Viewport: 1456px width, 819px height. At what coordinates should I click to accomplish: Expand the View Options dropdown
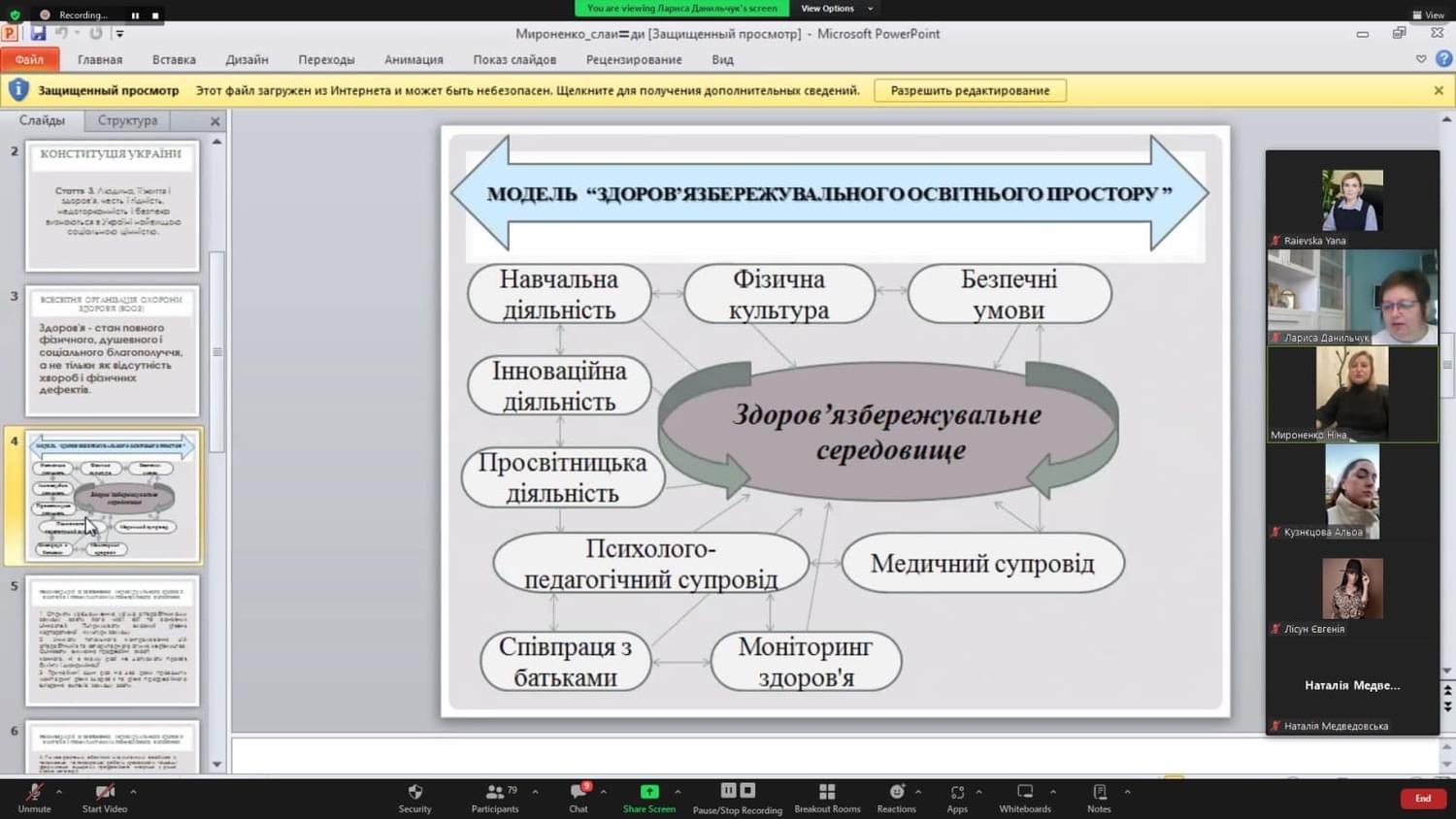click(836, 9)
